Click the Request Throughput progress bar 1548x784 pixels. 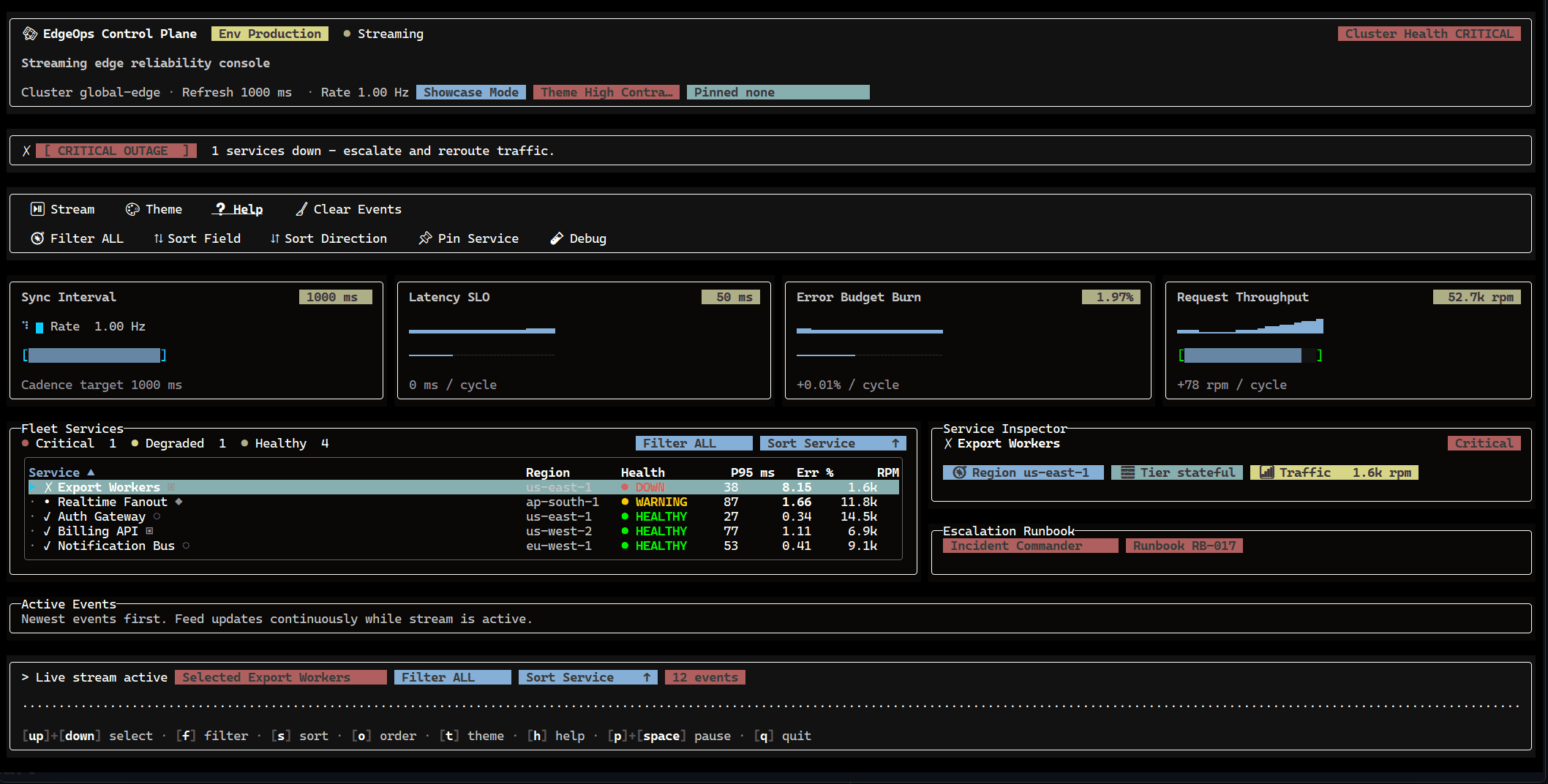click(1250, 355)
